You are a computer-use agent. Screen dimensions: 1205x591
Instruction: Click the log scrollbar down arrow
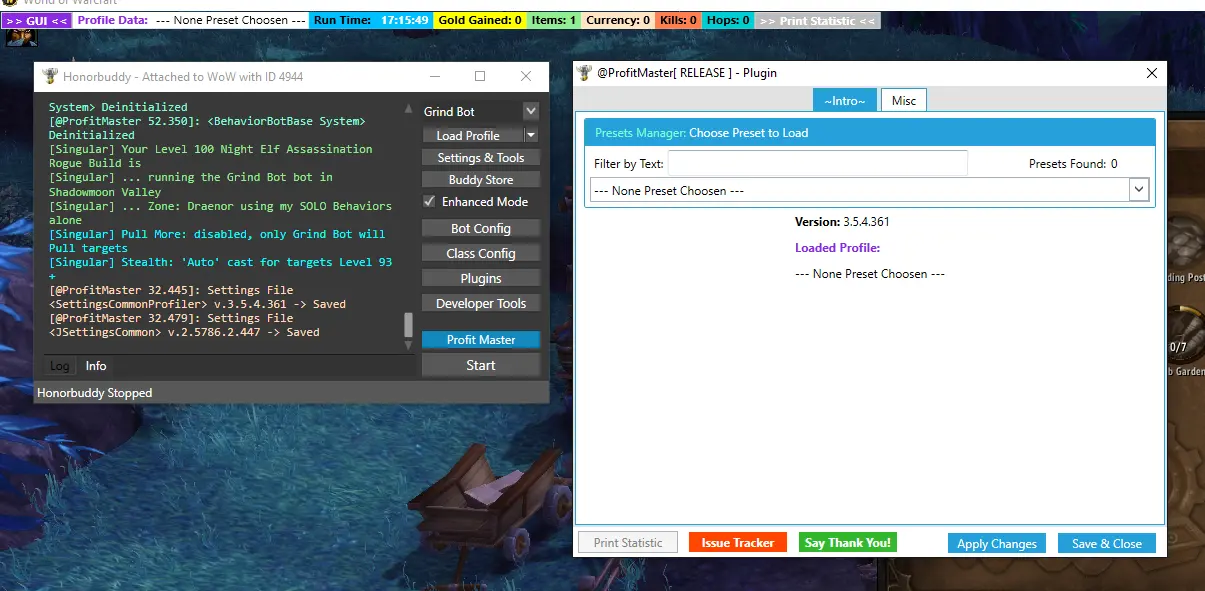[x=408, y=345]
